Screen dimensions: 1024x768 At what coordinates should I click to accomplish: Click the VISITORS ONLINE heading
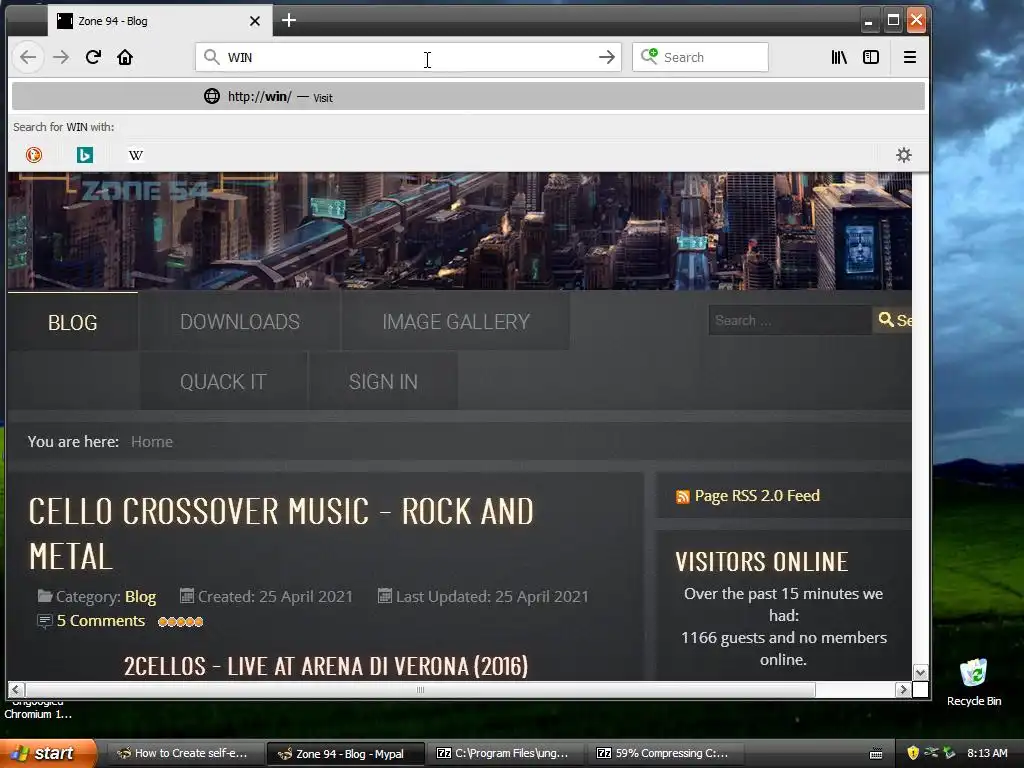(761, 562)
